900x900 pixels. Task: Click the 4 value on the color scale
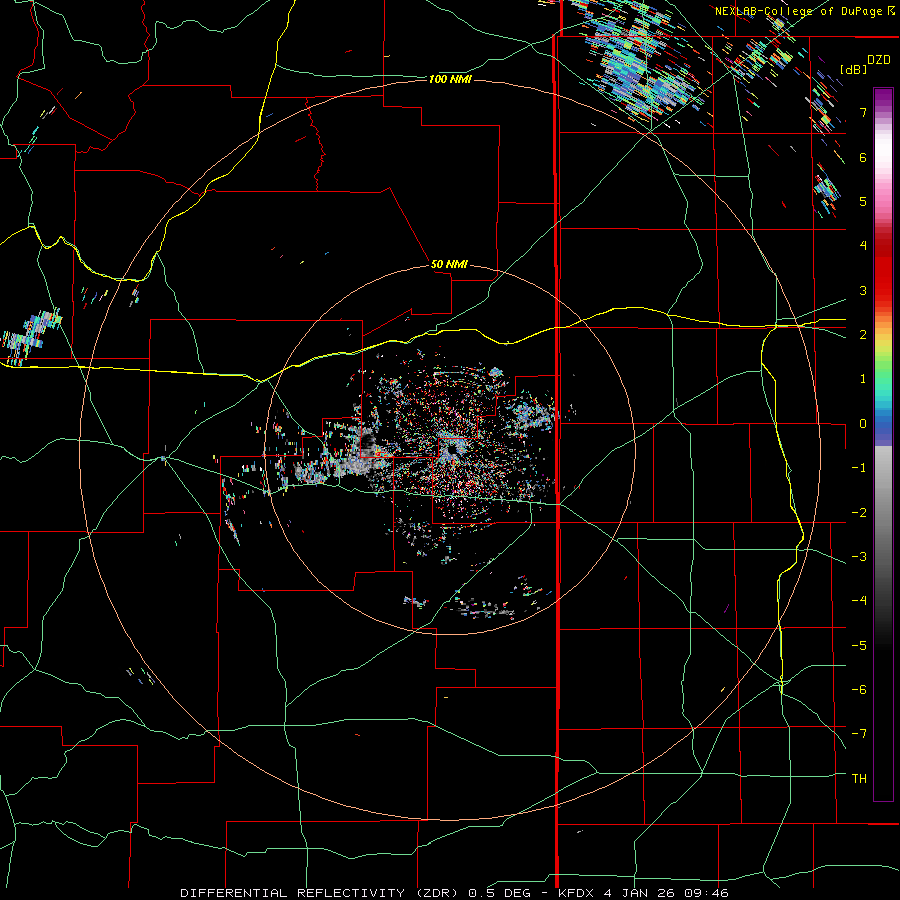863,246
